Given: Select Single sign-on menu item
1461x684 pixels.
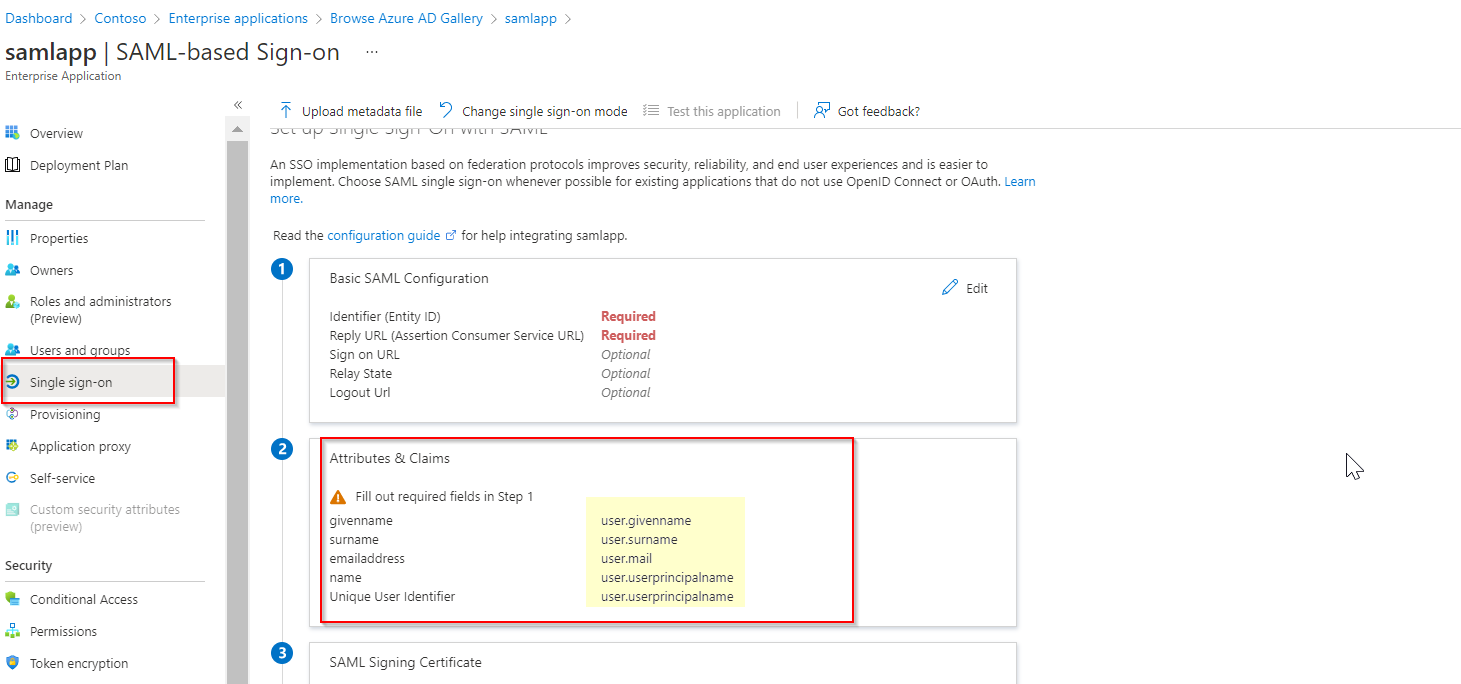Looking at the screenshot, I should pos(71,382).
